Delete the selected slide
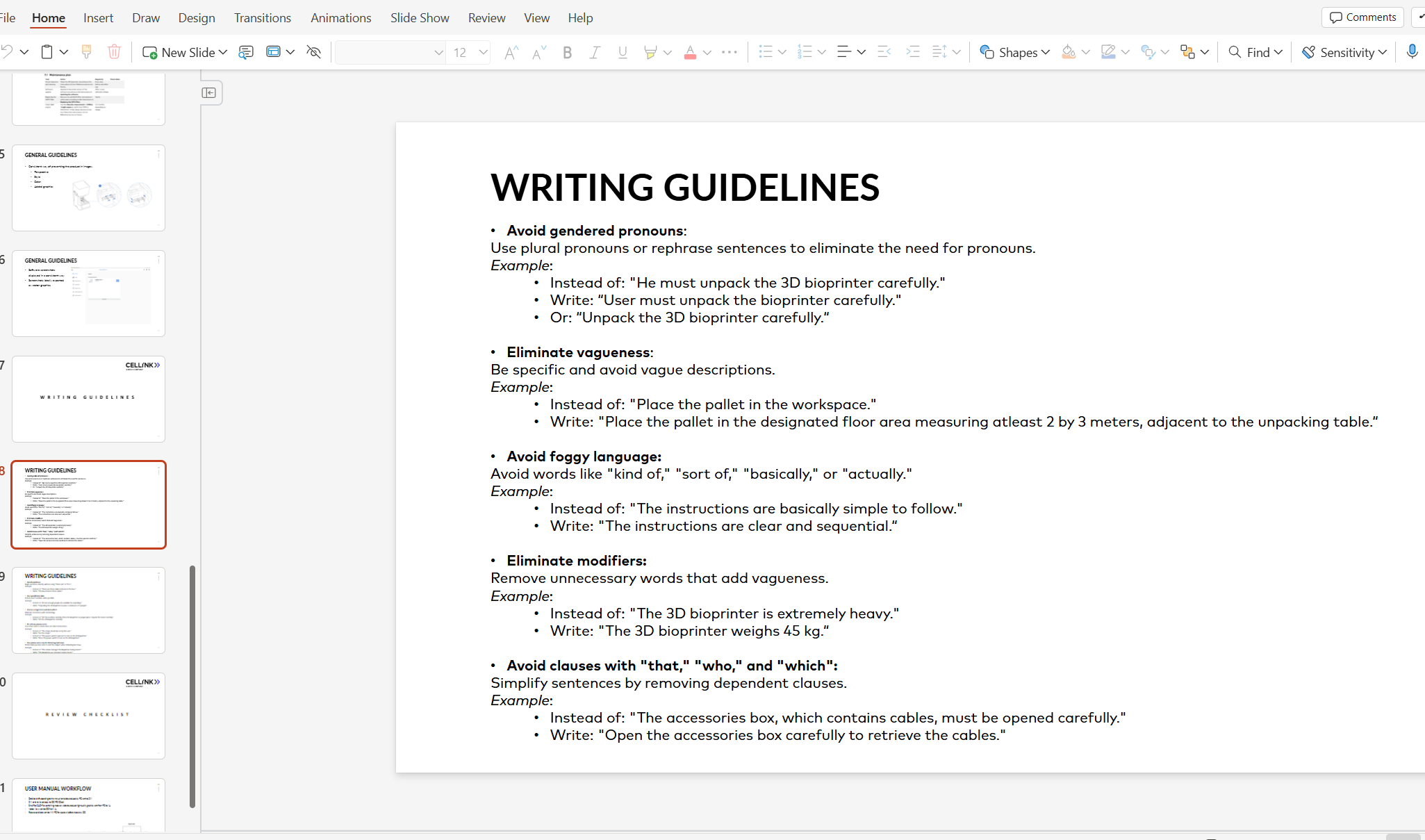1425x840 pixels. pyautogui.click(x=114, y=52)
